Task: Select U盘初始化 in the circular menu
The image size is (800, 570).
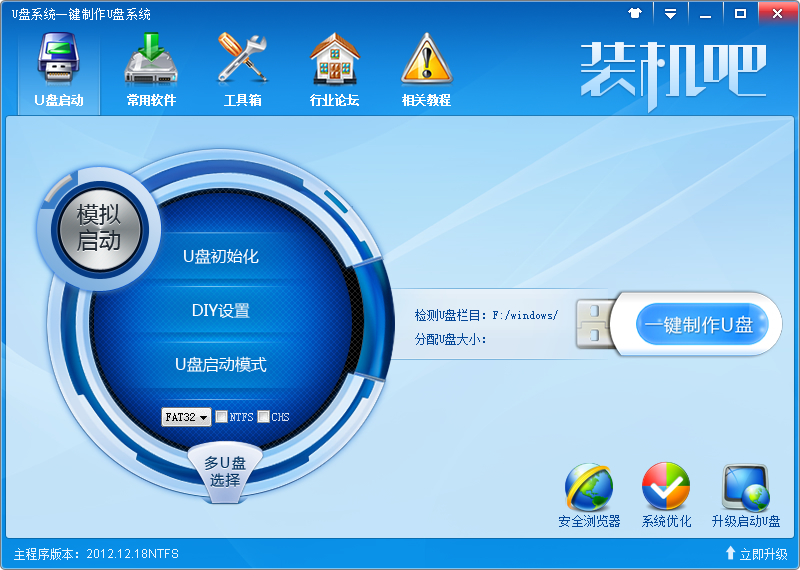Action: (x=220, y=256)
